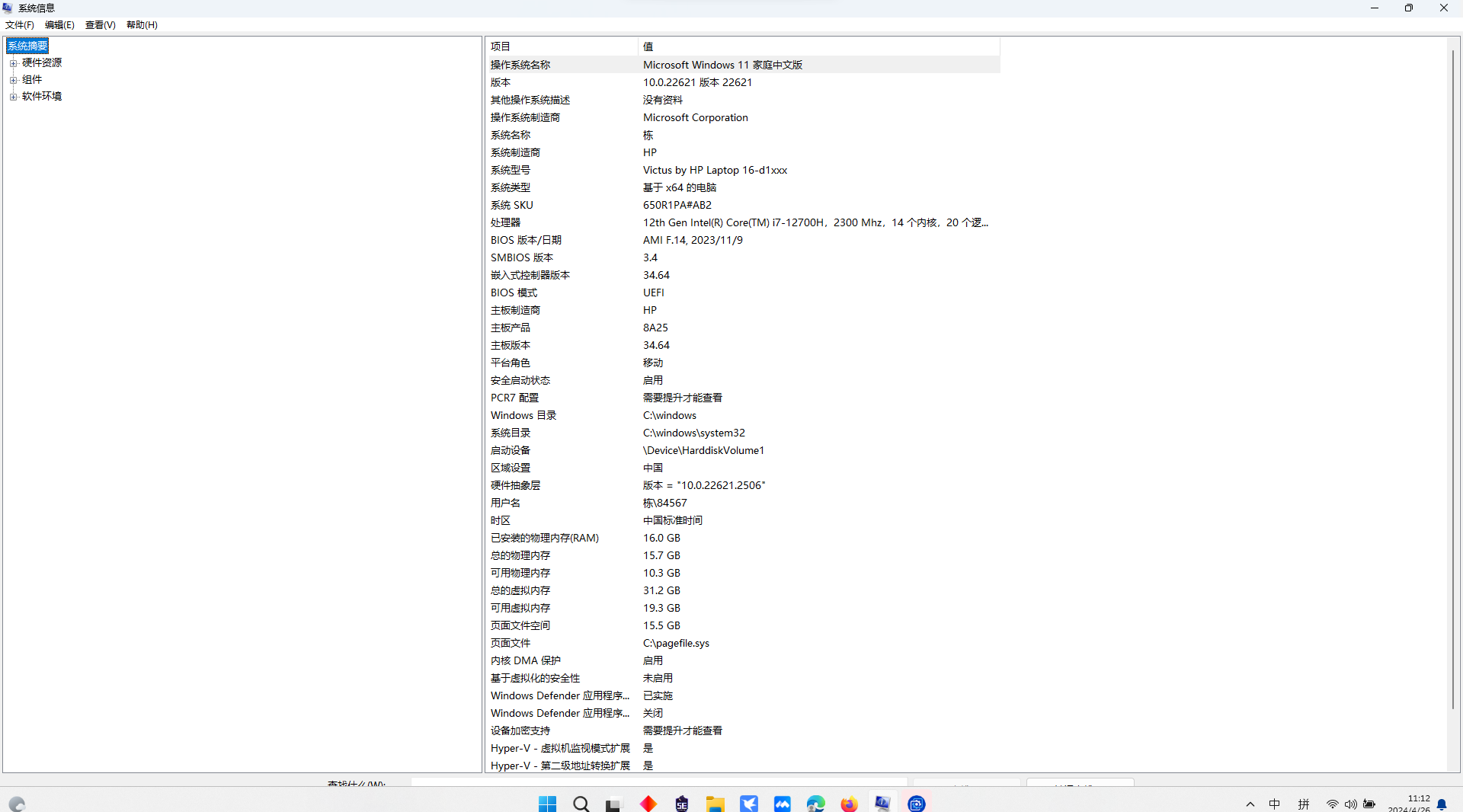
Task: Open the Wi-Fi network tray icon
Action: click(1333, 804)
